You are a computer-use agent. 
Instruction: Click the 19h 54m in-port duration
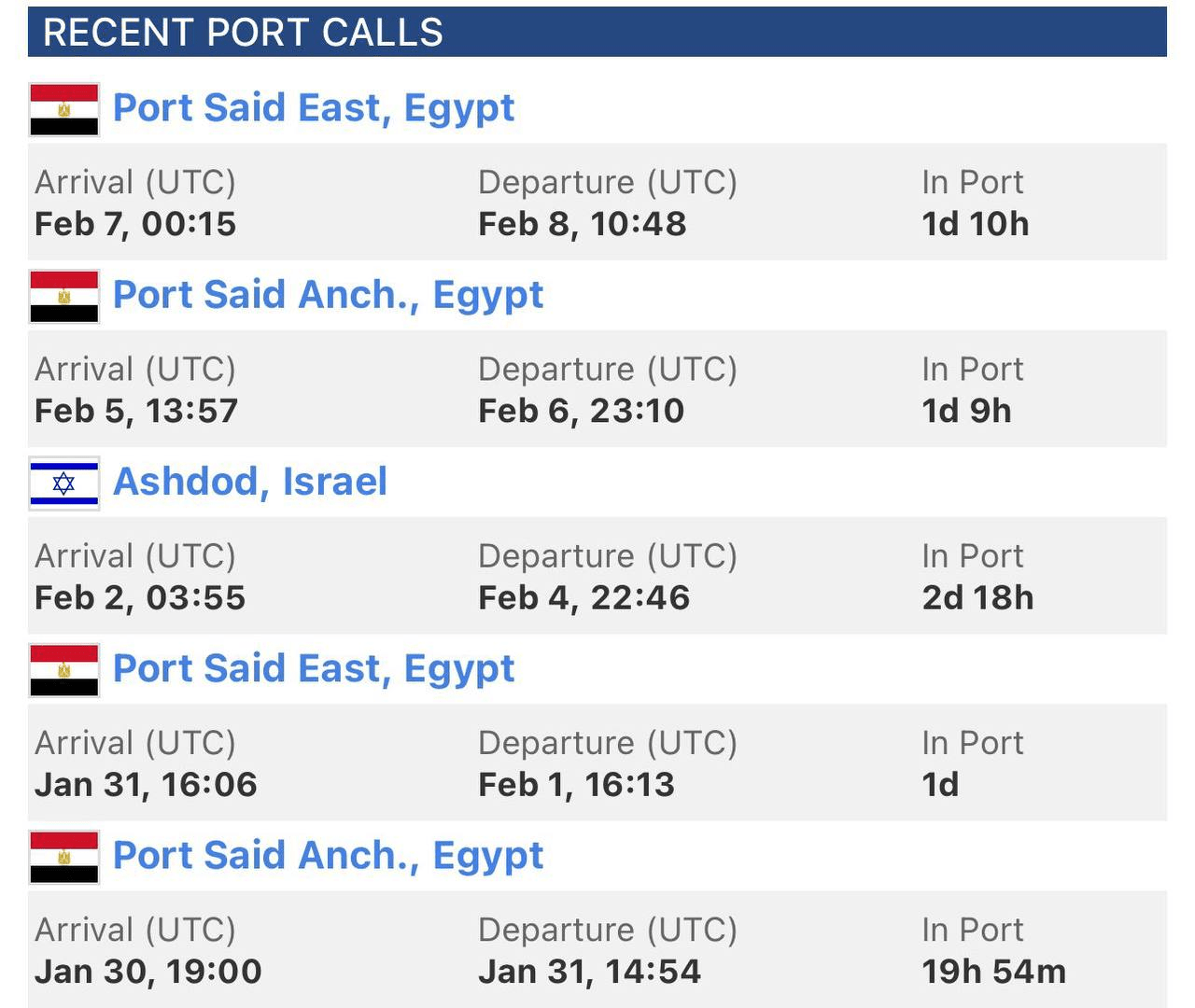[994, 971]
